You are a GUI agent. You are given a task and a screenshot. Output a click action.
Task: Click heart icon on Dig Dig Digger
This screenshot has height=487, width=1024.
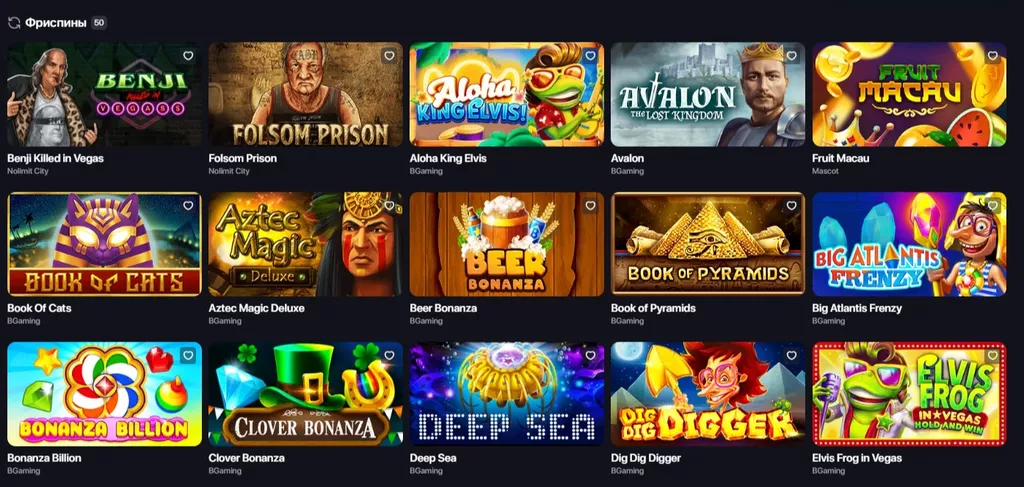pyautogui.click(x=792, y=356)
